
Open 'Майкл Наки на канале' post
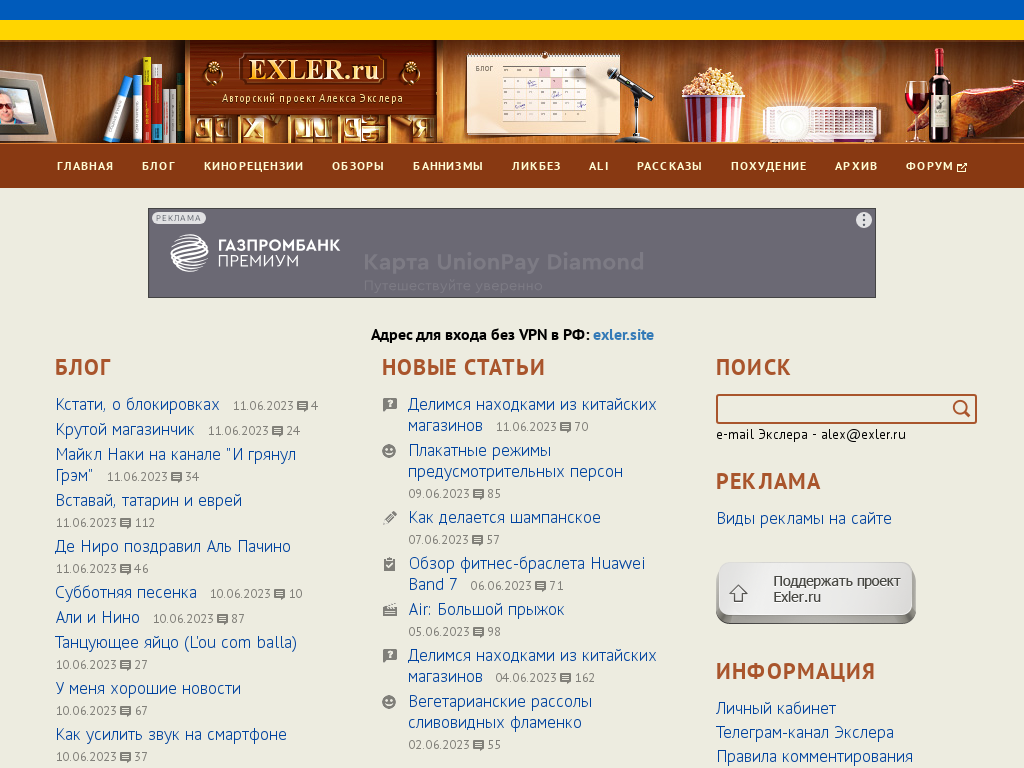click(176, 465)
